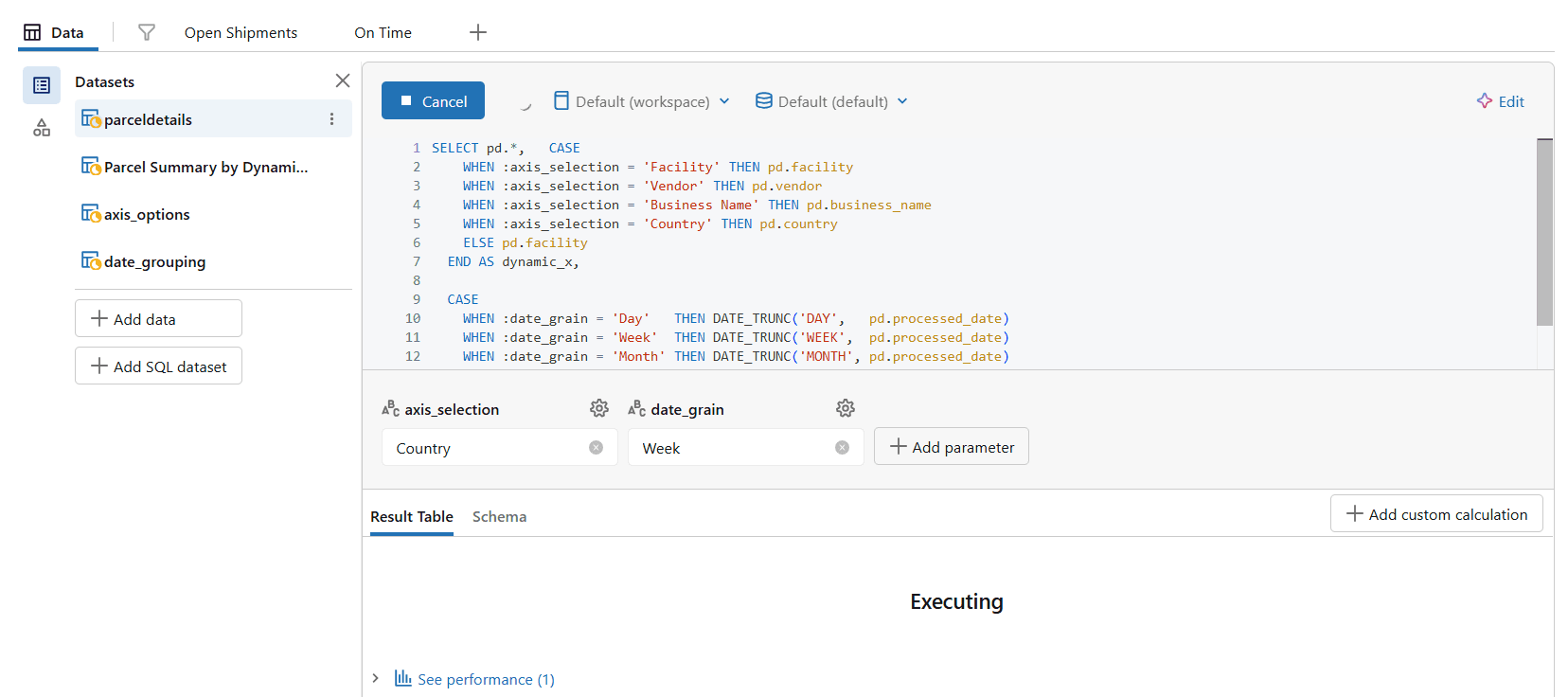
Task: Click the Parcel Summary dataset icon
Action: click(91, 166)
